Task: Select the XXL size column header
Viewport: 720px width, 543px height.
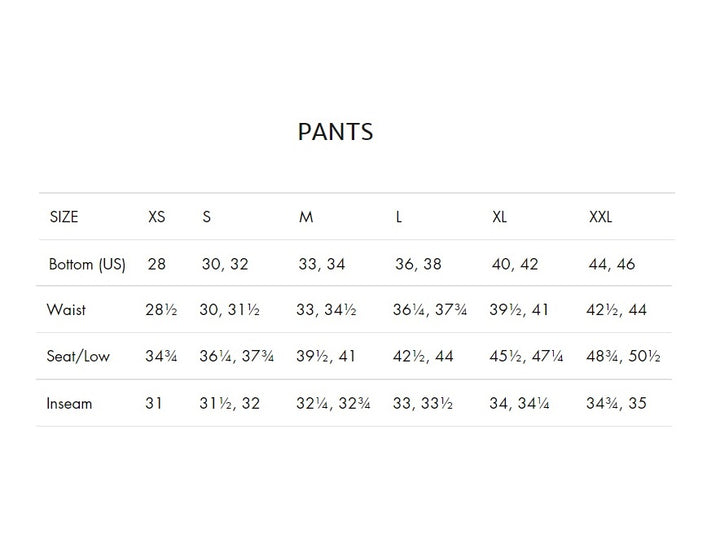Action: (x=600, y=217)
